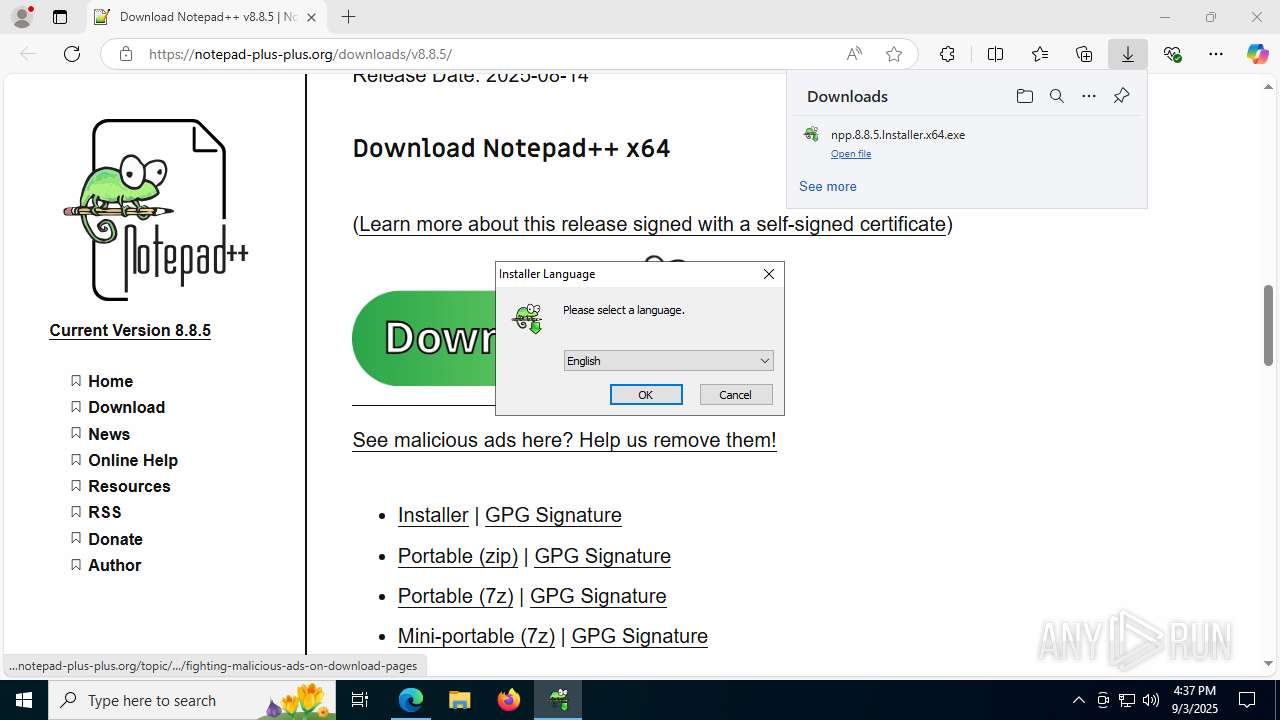The image size is (1280, 720).
Task: Show hidden system tray icons
Action: tap(1078, 700)
